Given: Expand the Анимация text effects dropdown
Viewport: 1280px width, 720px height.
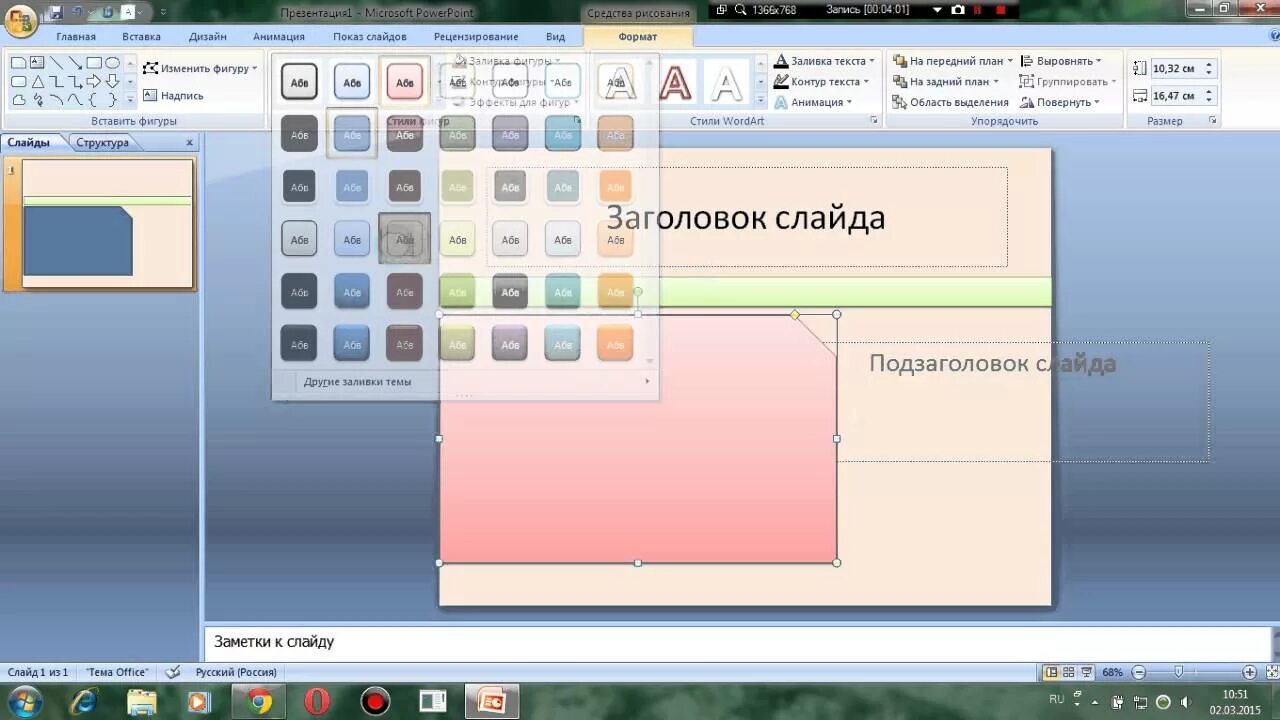Looking at the screenshot, I should [x=814, y=102].
